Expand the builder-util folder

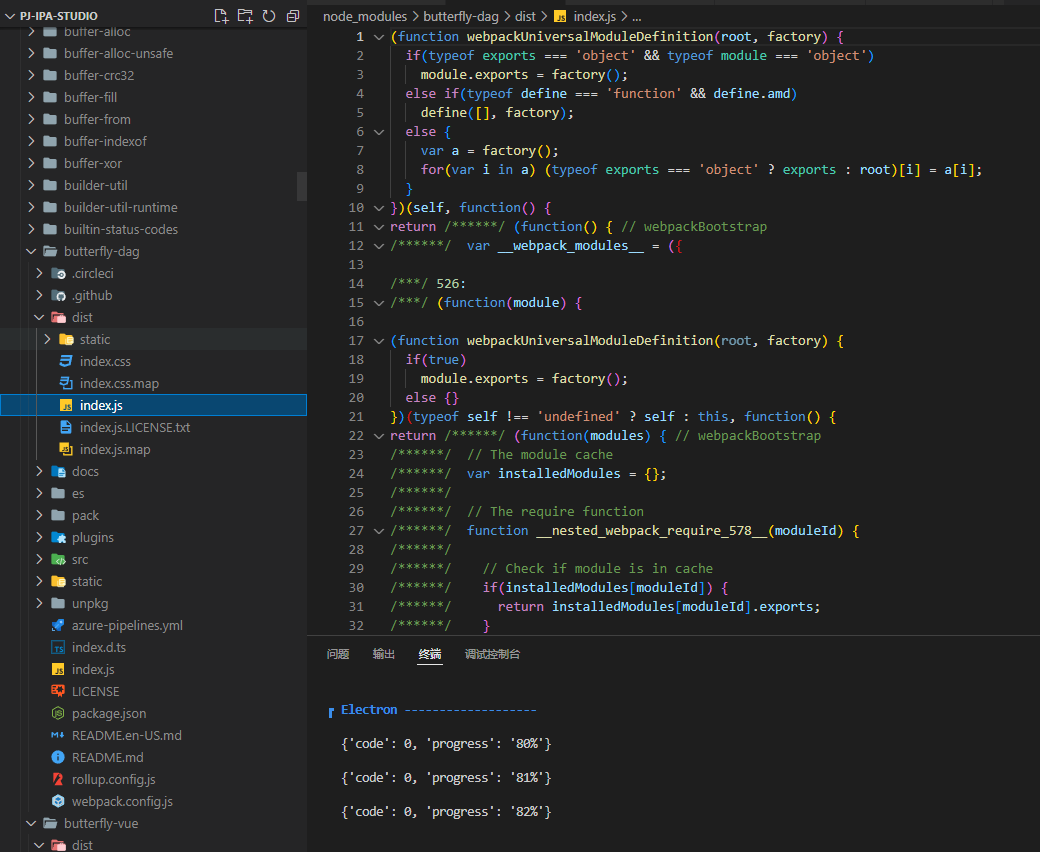pos(31,185)
